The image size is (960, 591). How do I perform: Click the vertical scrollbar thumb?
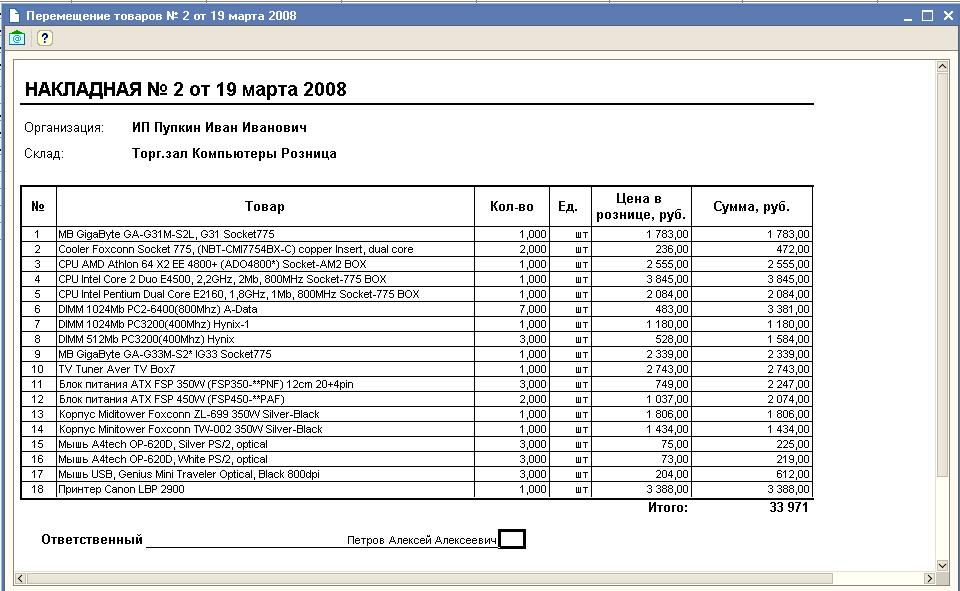click(942, 274)
